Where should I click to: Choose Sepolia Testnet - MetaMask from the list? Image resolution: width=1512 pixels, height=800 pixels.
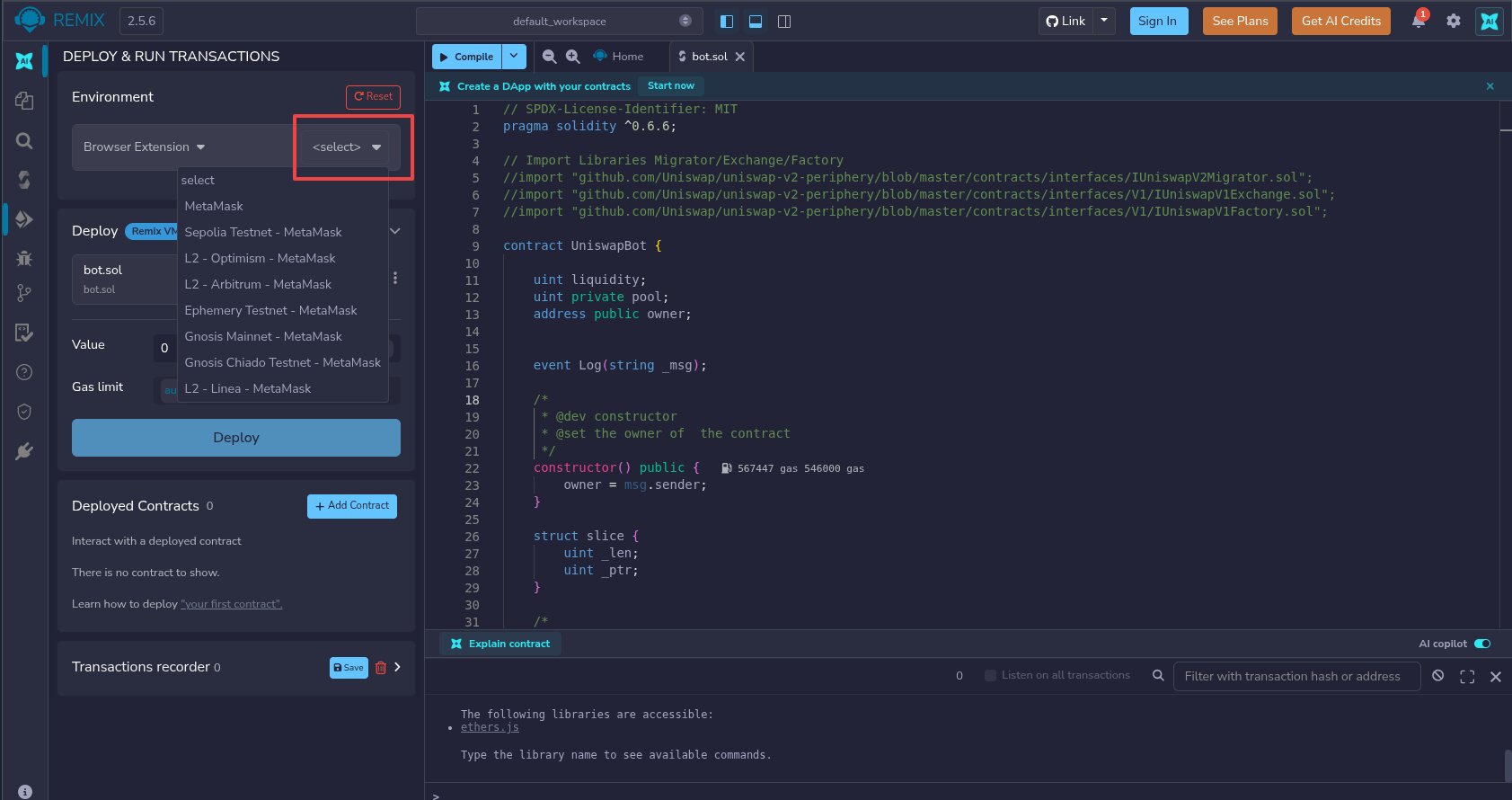click(x=263, y=232)
